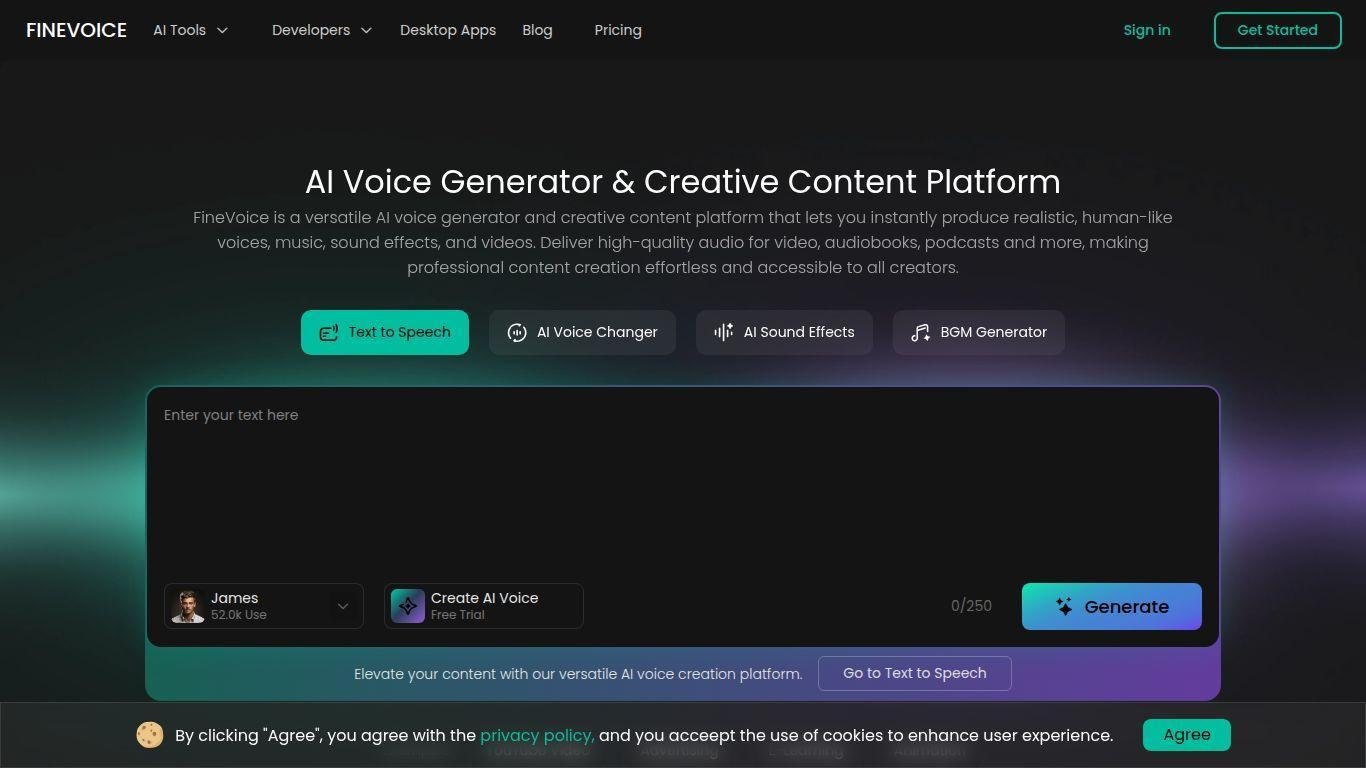The width and height of the screenshot is (1366, 768).
Task: Click the sparkle icon on the Generate button
Action: tap(1064, 606)
